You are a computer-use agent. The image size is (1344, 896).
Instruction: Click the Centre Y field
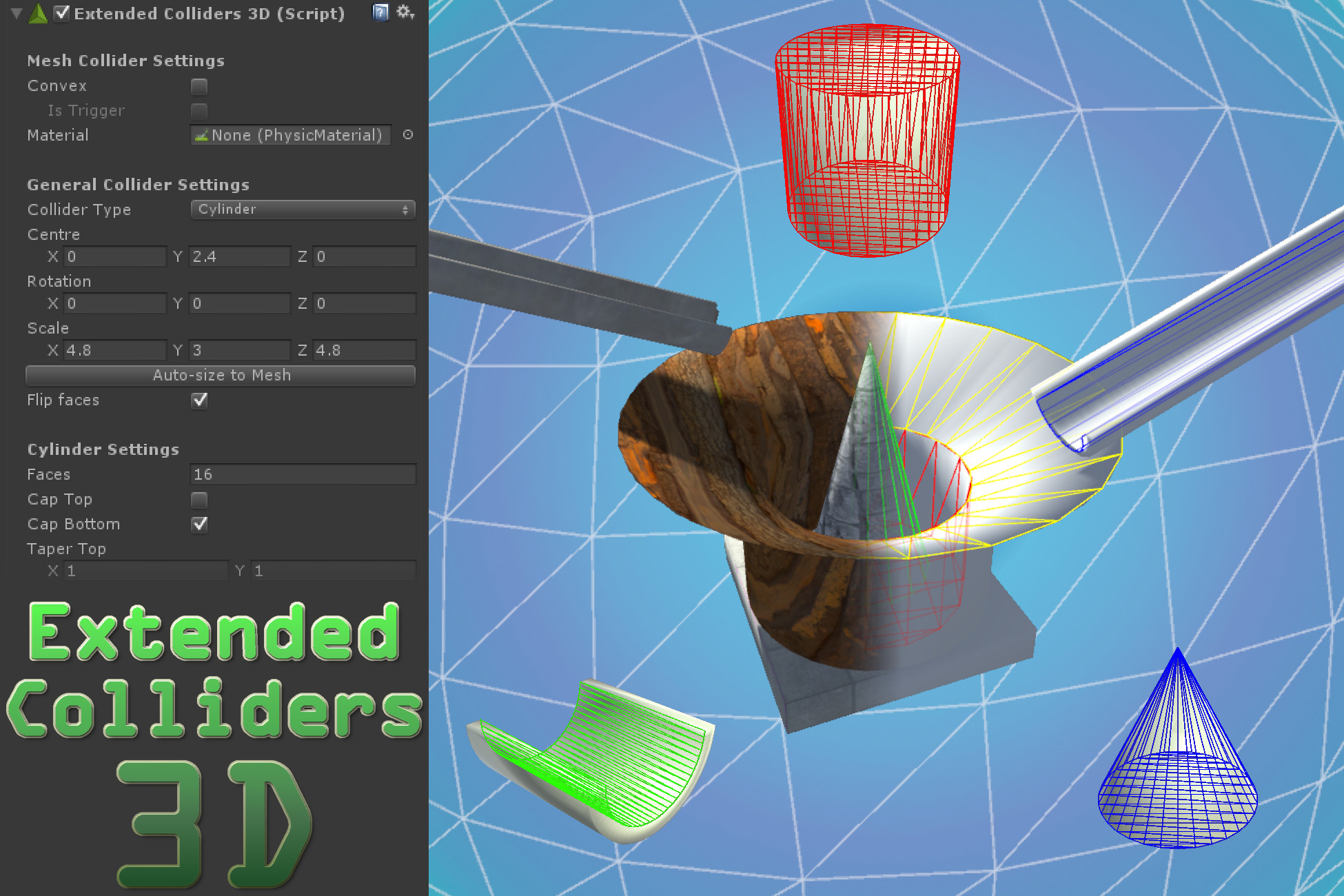239,257
